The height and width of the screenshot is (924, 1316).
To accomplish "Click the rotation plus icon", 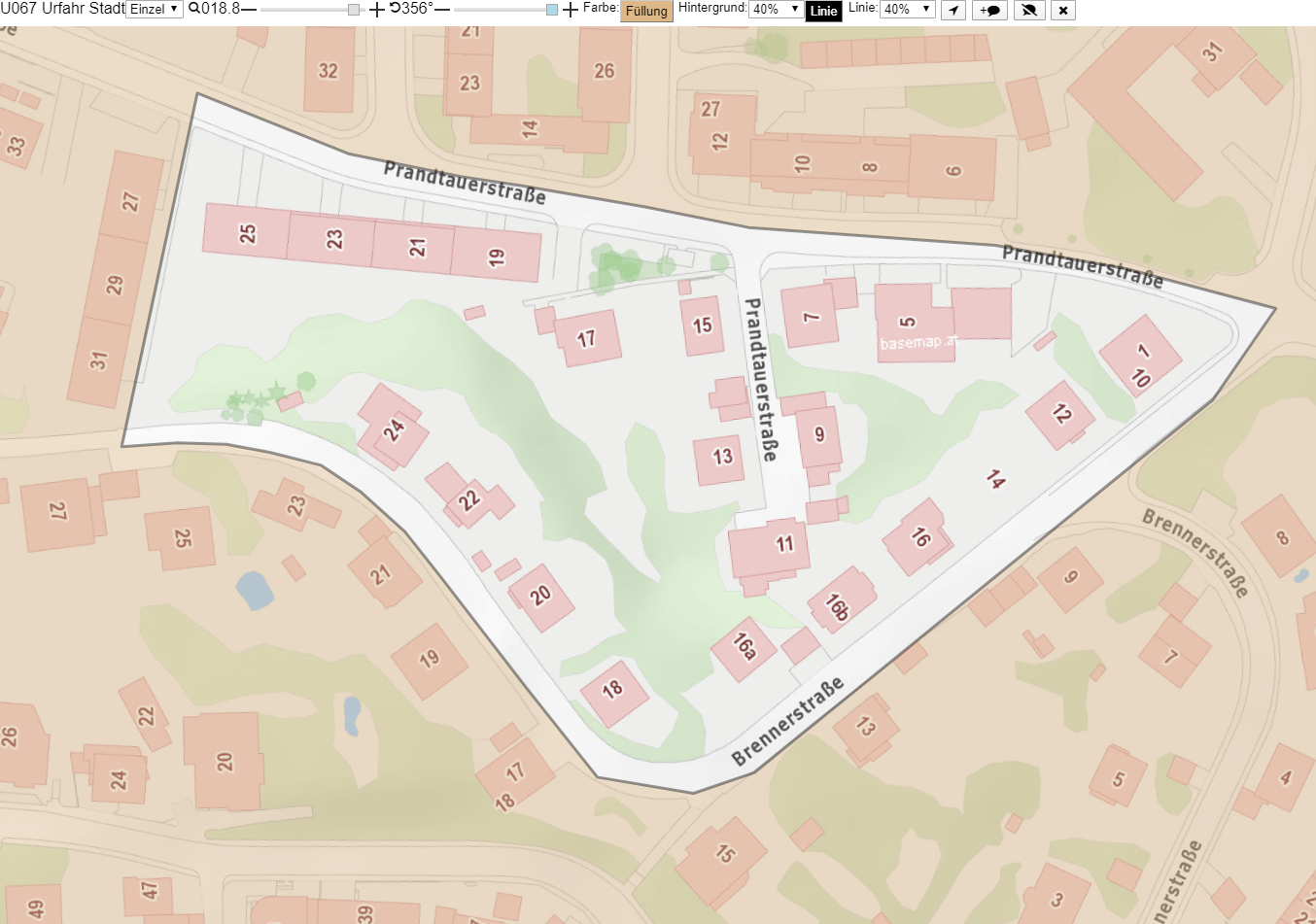I will point(571,10).
